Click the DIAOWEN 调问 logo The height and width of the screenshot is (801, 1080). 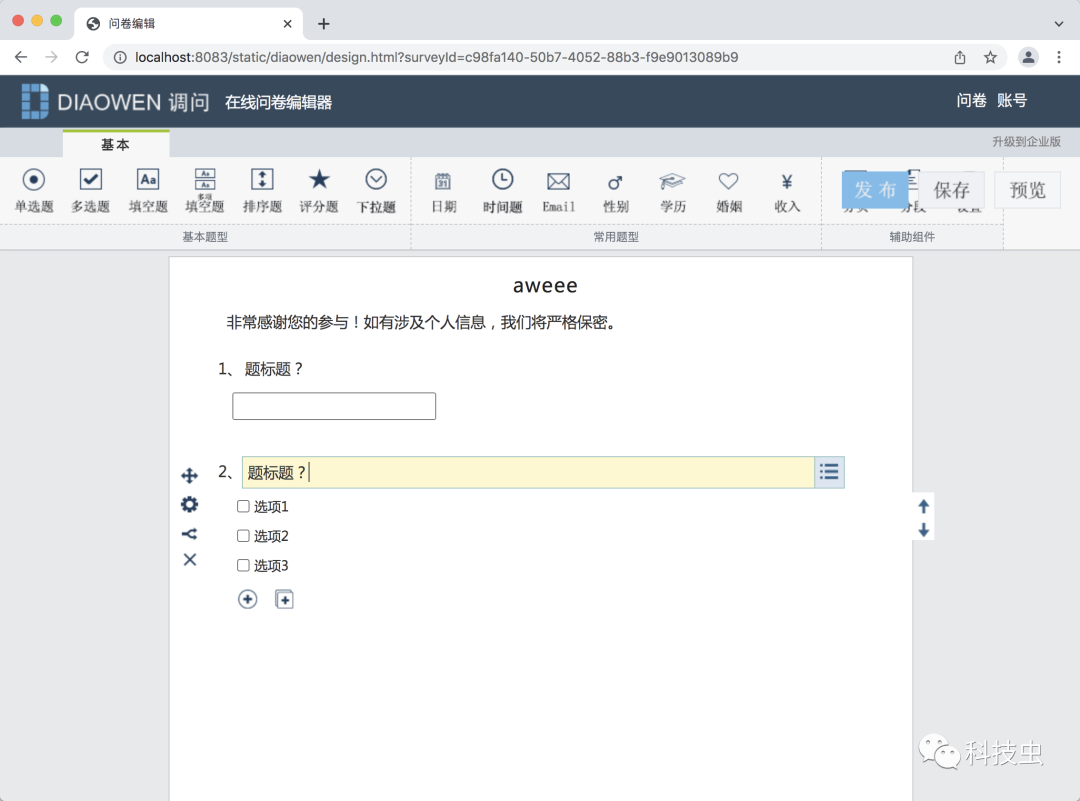pos(115,101)
